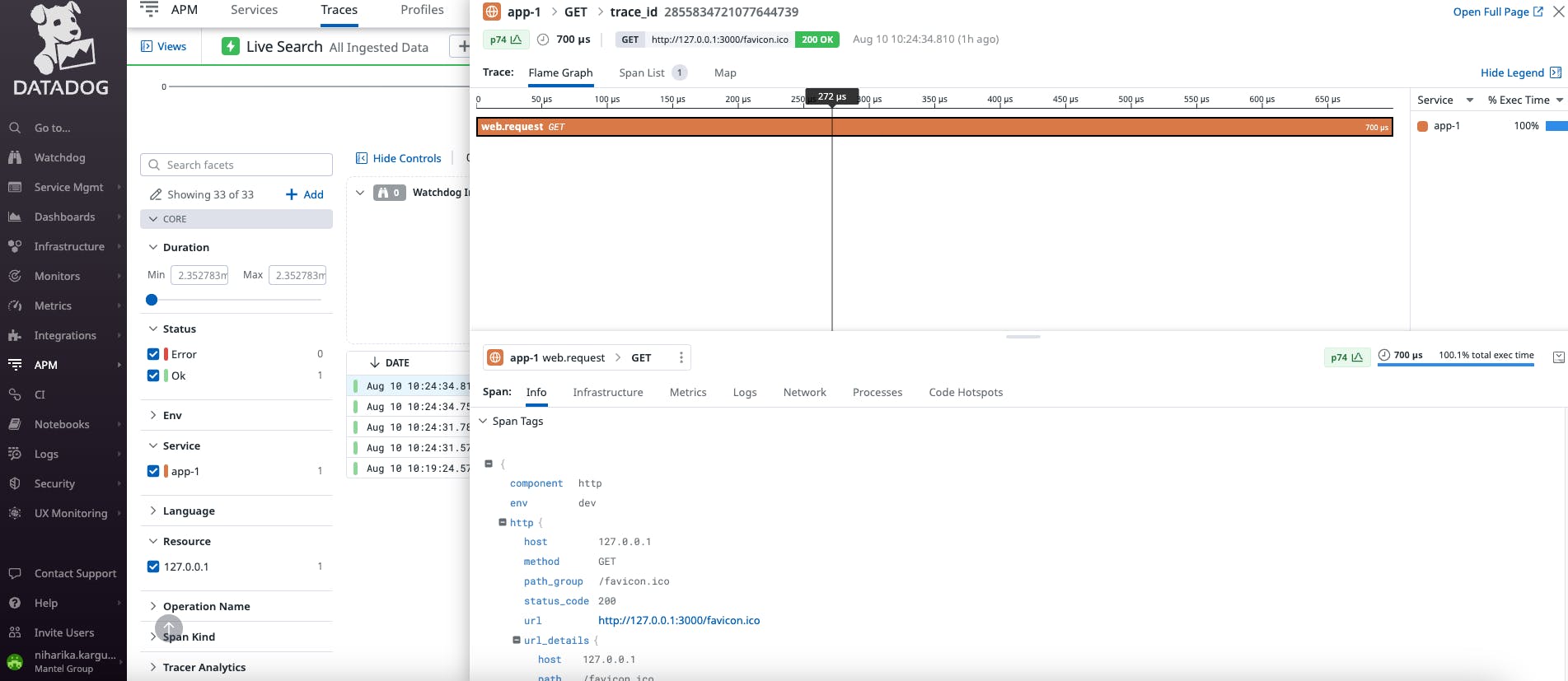Open the Span List tab

(x=653, y=72)
